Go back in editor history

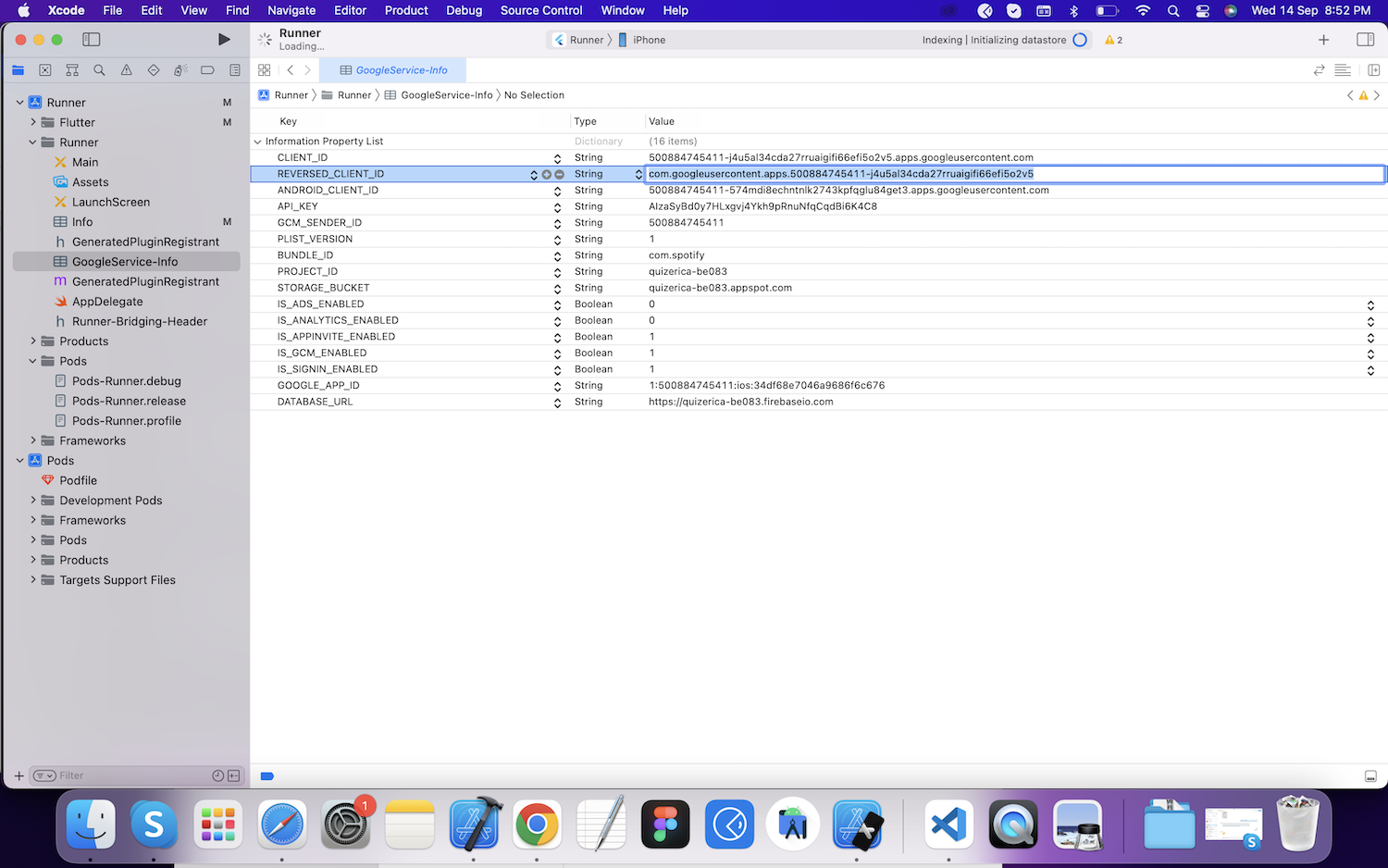tap(291, 70)
